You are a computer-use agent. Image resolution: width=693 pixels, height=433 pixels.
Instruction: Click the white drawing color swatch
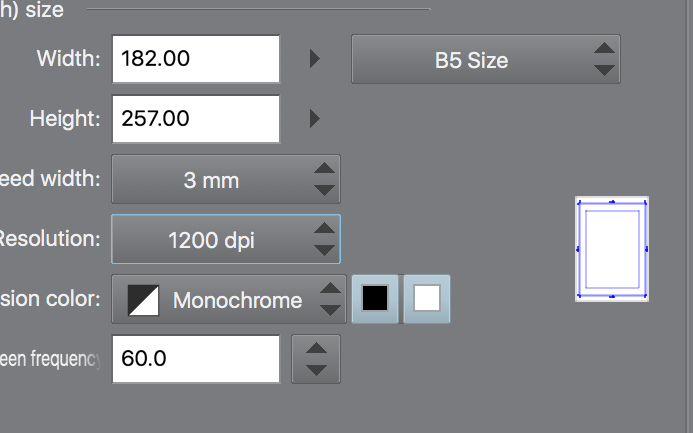click(427, 299)
